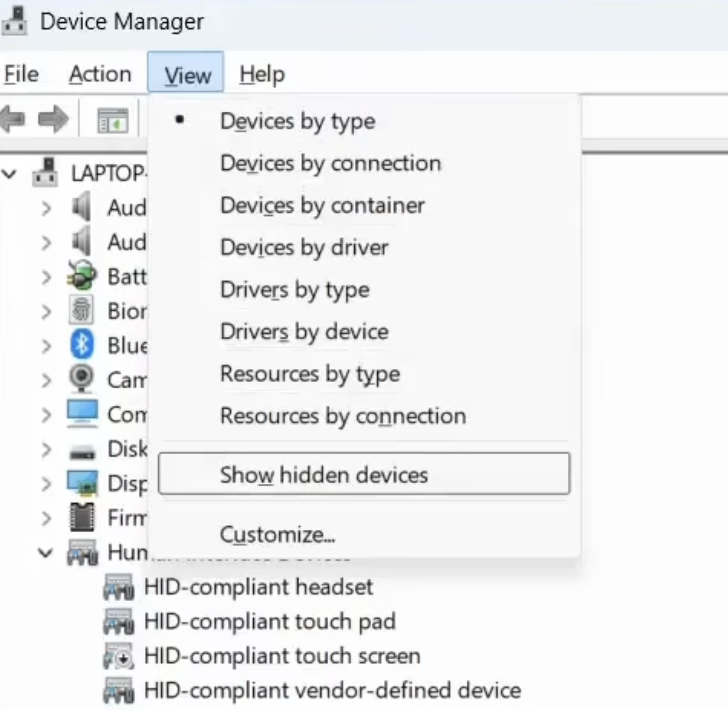
Task: Click the HID-compliant touch pad device icon
Action: pos(118,621)
